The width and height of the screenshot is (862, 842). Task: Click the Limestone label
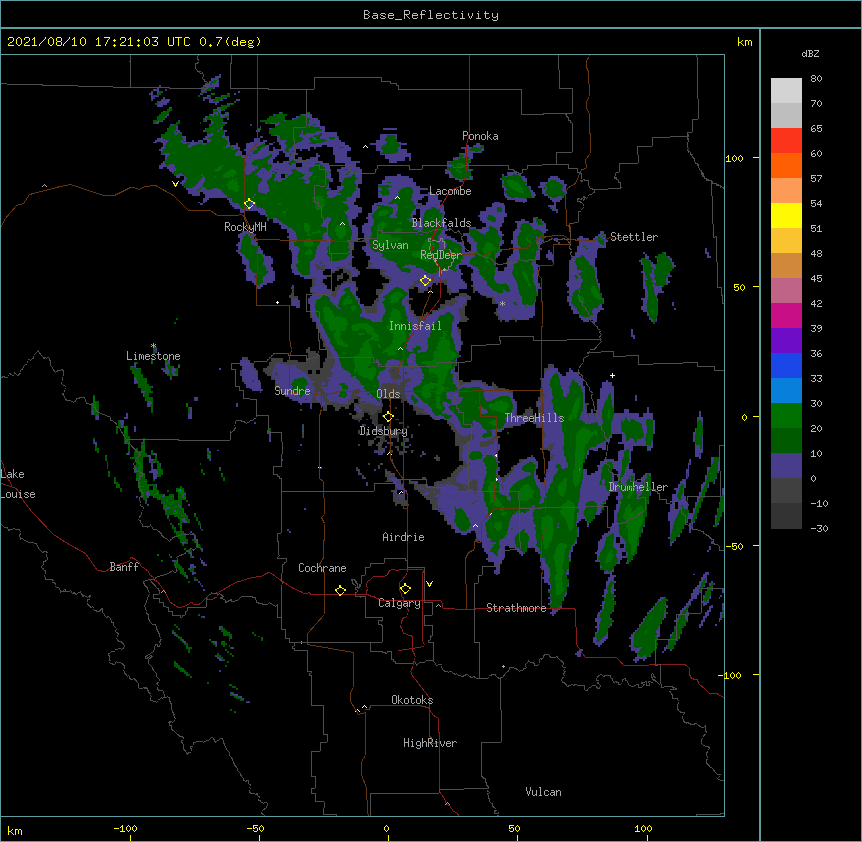tap(153, 356)
